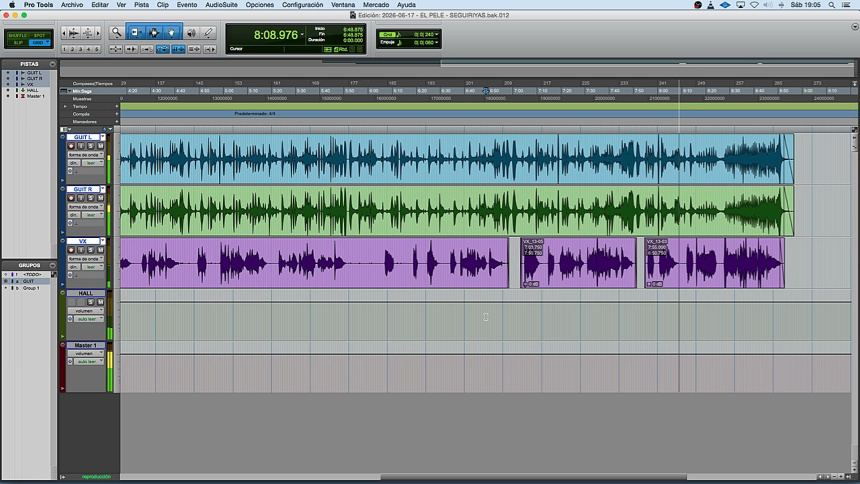Viewport: 860px width, 484px height.
Task: Enable SHUFFLE edit mode
Action: (18, 35)
